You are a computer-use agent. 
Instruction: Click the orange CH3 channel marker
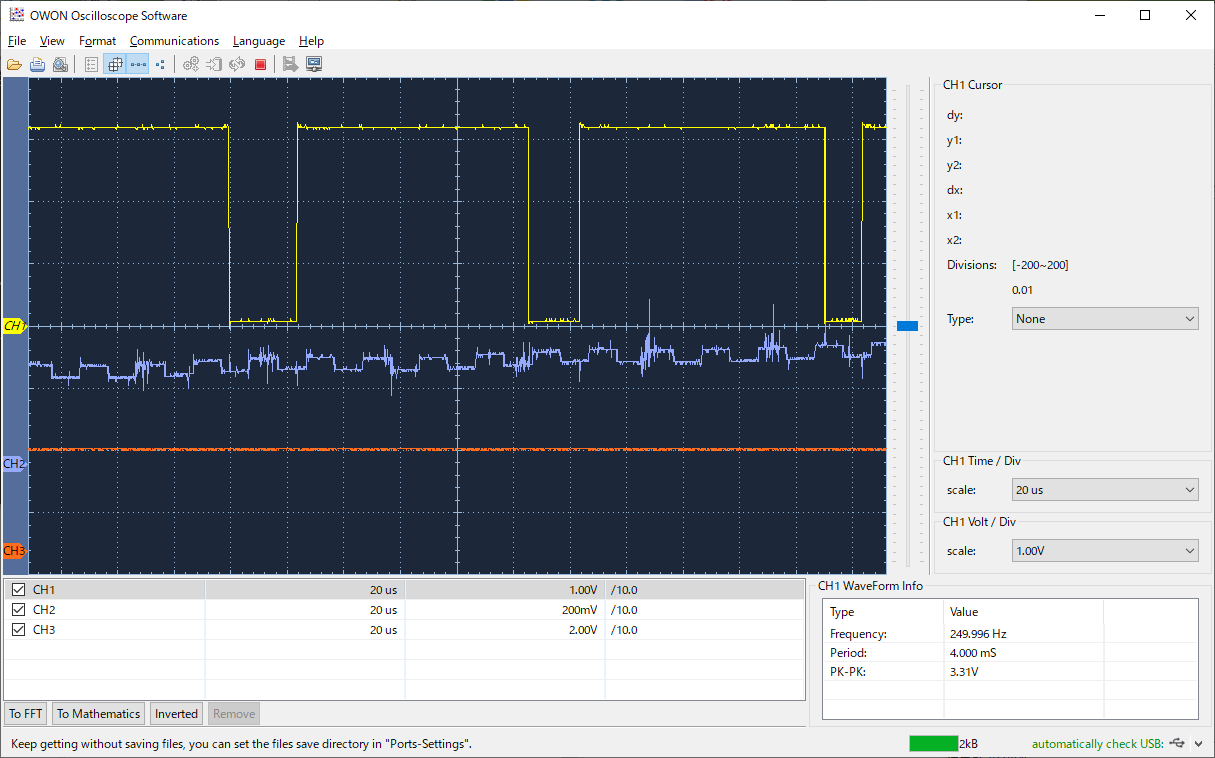click(14, 551)
